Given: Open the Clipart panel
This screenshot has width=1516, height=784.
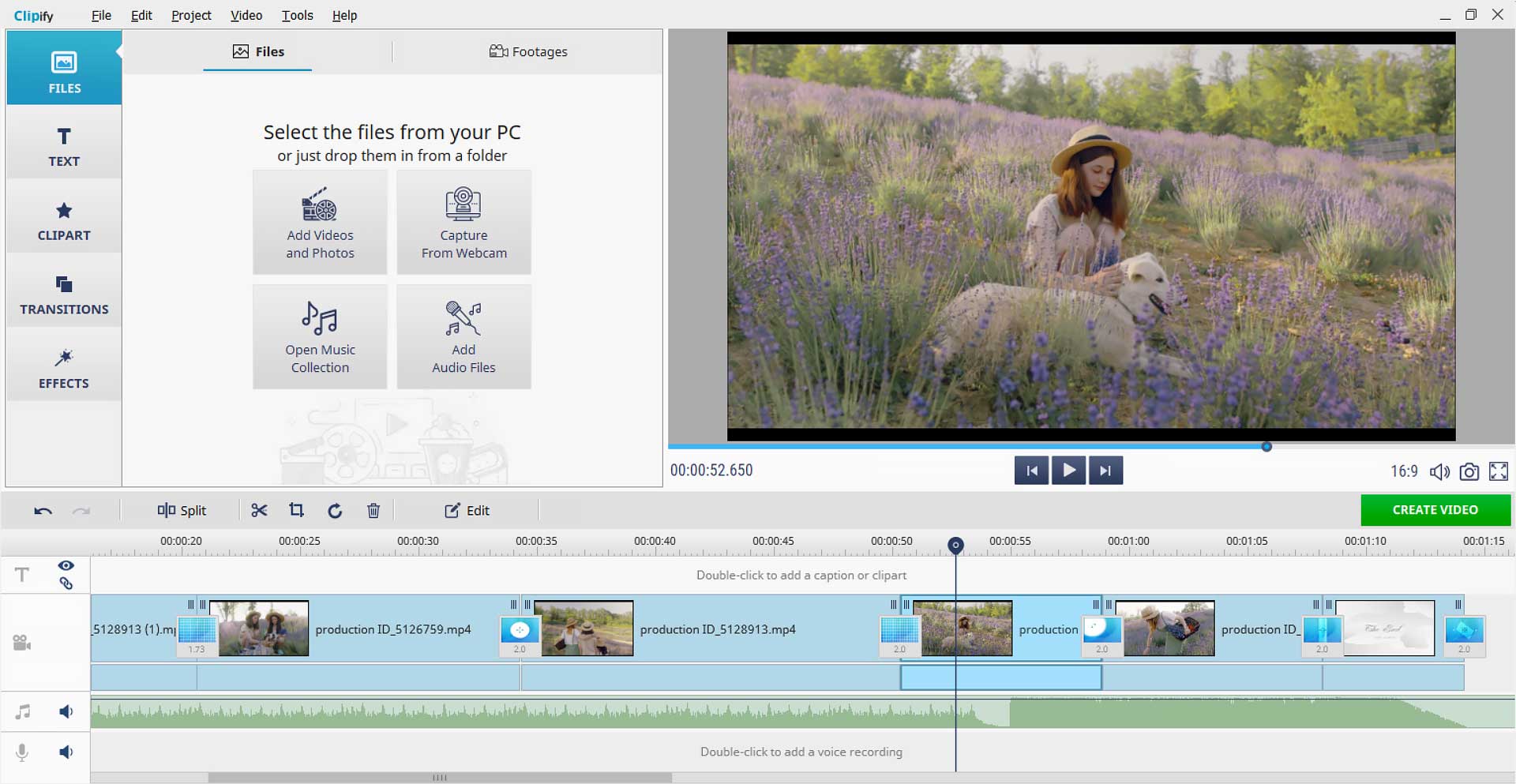Looking at the screenshot, I should coord(64,221).
